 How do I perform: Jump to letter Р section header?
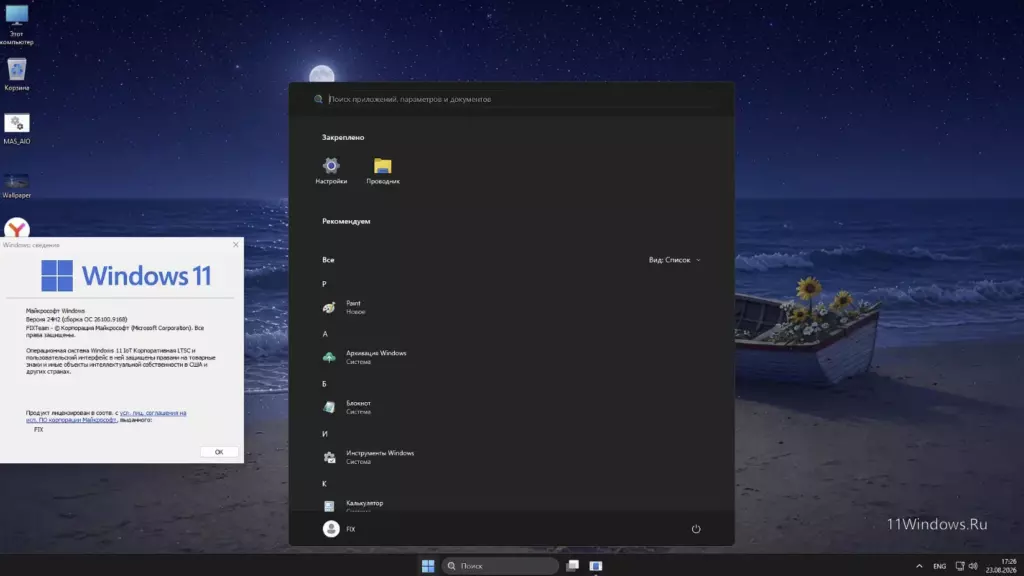(x=324, y=284)
